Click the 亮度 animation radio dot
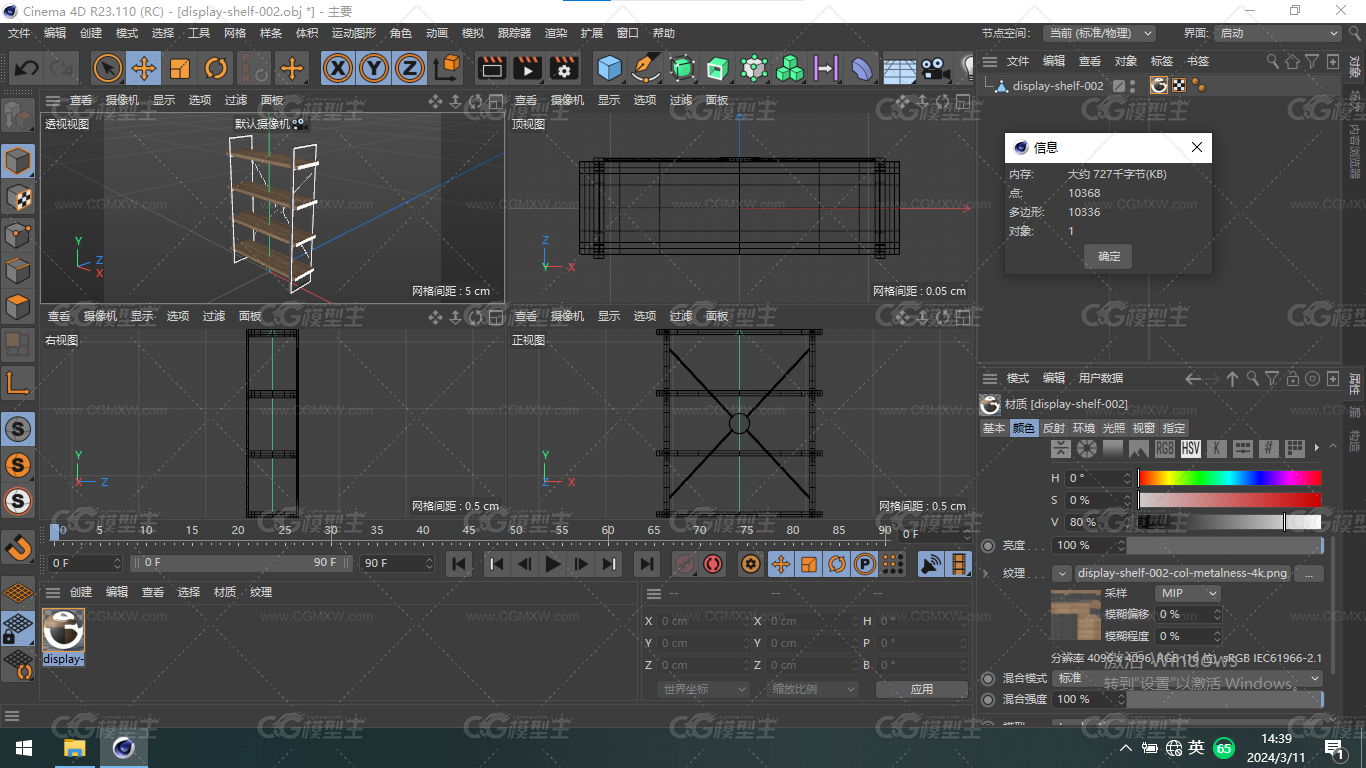The width and height of the screenshot is (1366, 768). (988, 546)
